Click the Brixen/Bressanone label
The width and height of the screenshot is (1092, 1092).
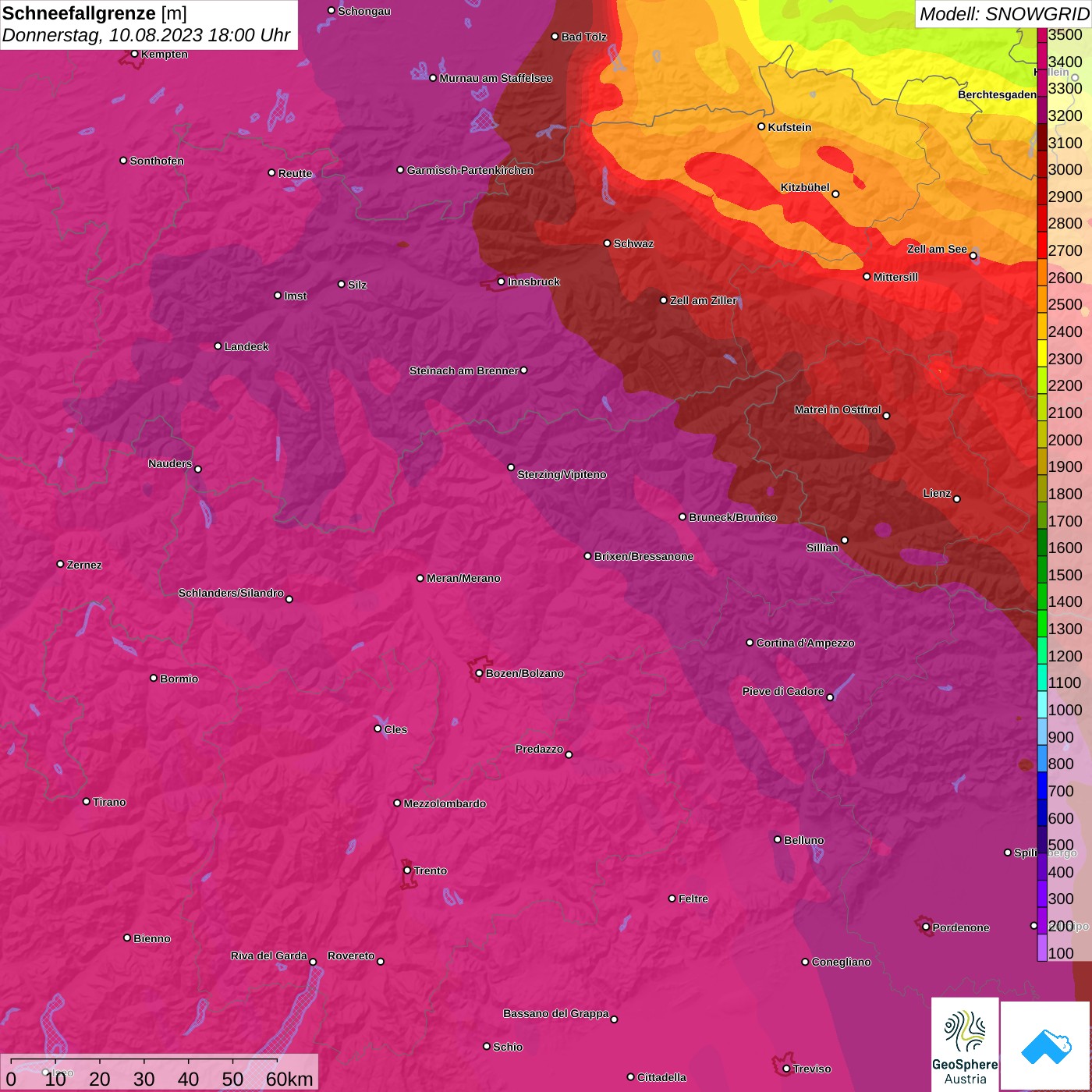pyautogui.click(x=644, y=556)
